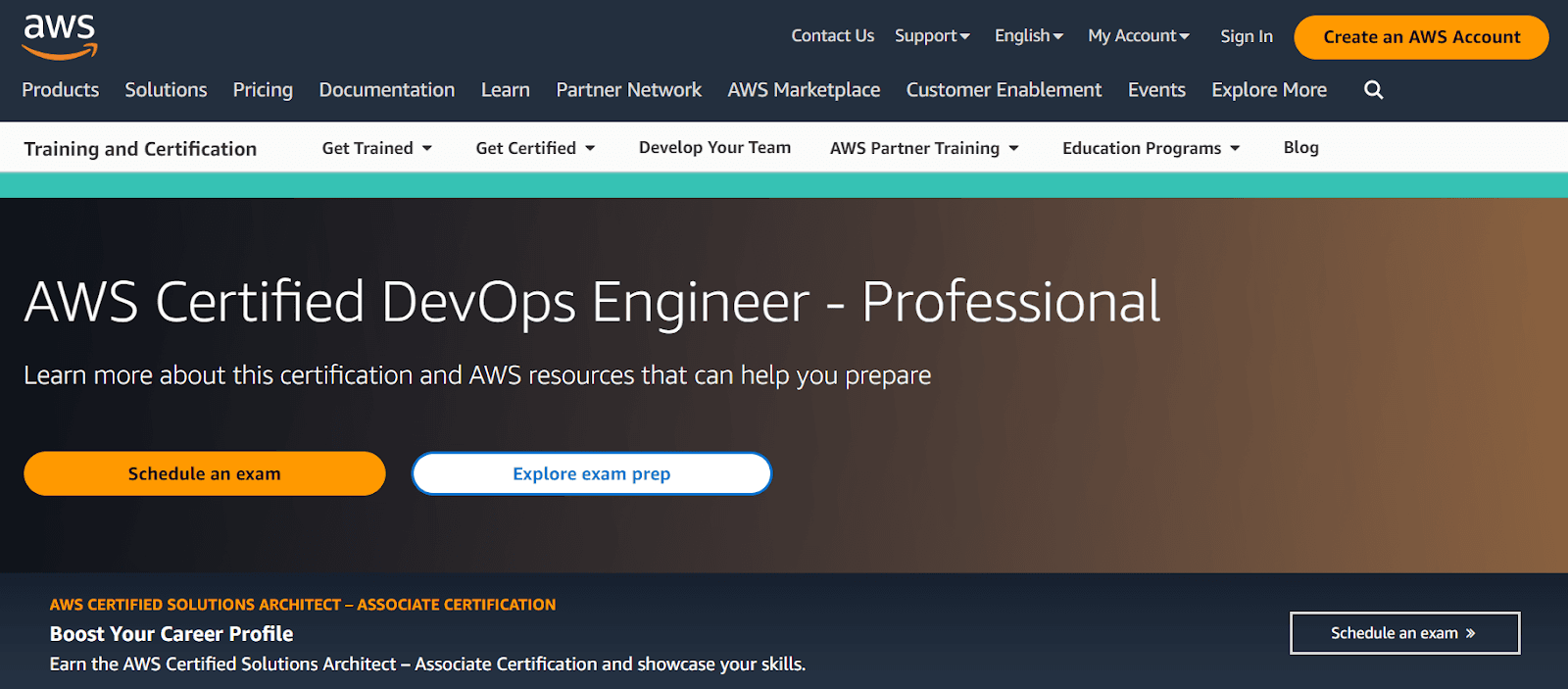Open the Products menu

[x=61, y=90]
